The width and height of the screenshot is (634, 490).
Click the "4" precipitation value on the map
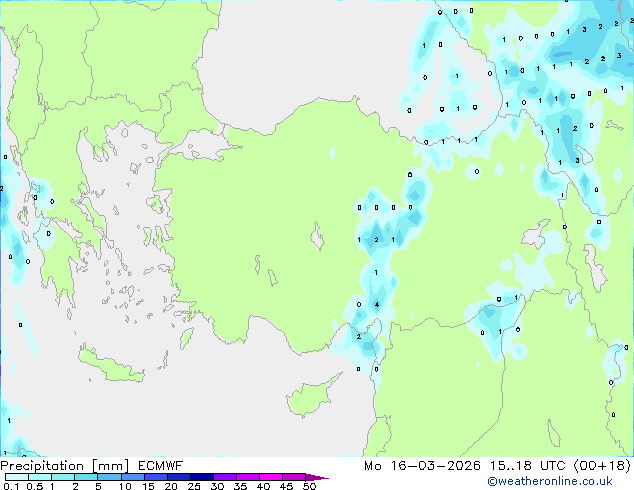tap(376, 304)
